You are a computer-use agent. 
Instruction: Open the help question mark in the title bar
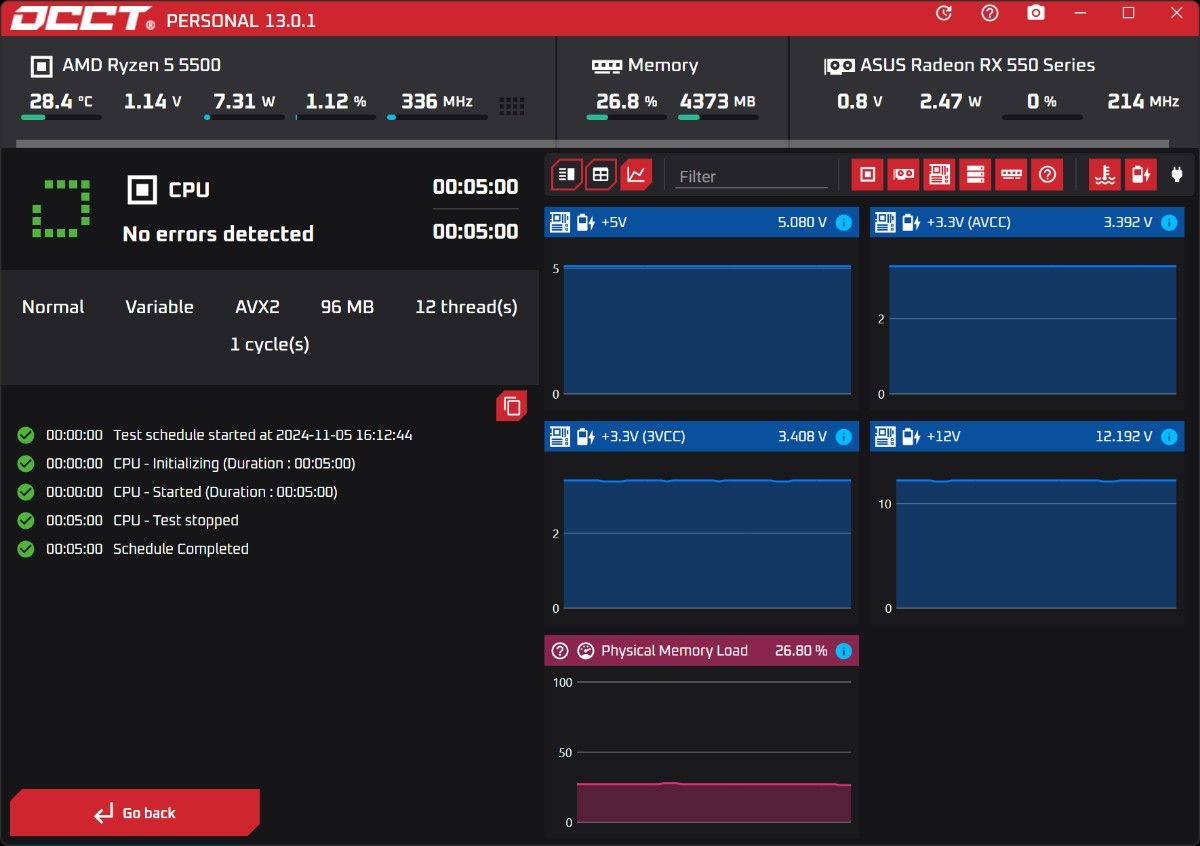pyautogui.click(x=990, y=13)
